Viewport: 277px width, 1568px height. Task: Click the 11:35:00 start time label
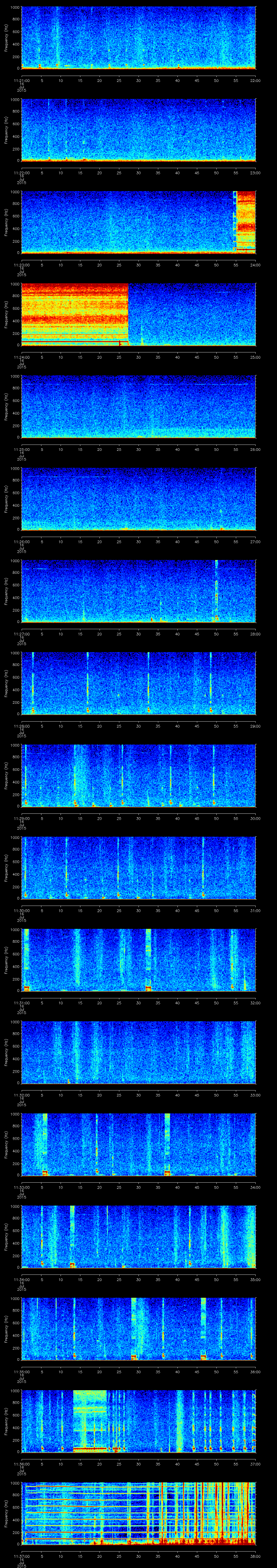(21, 1371)
